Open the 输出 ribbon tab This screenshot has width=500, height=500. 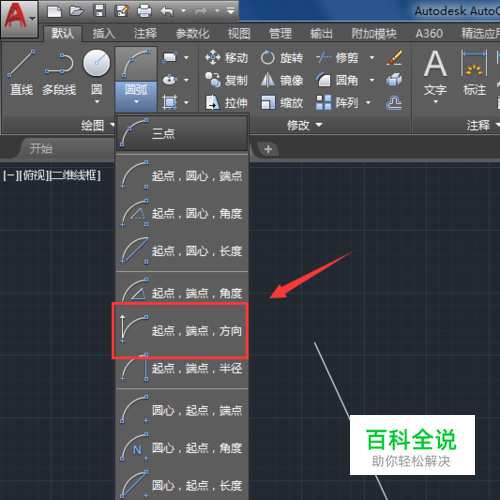(x=321, y=33)
